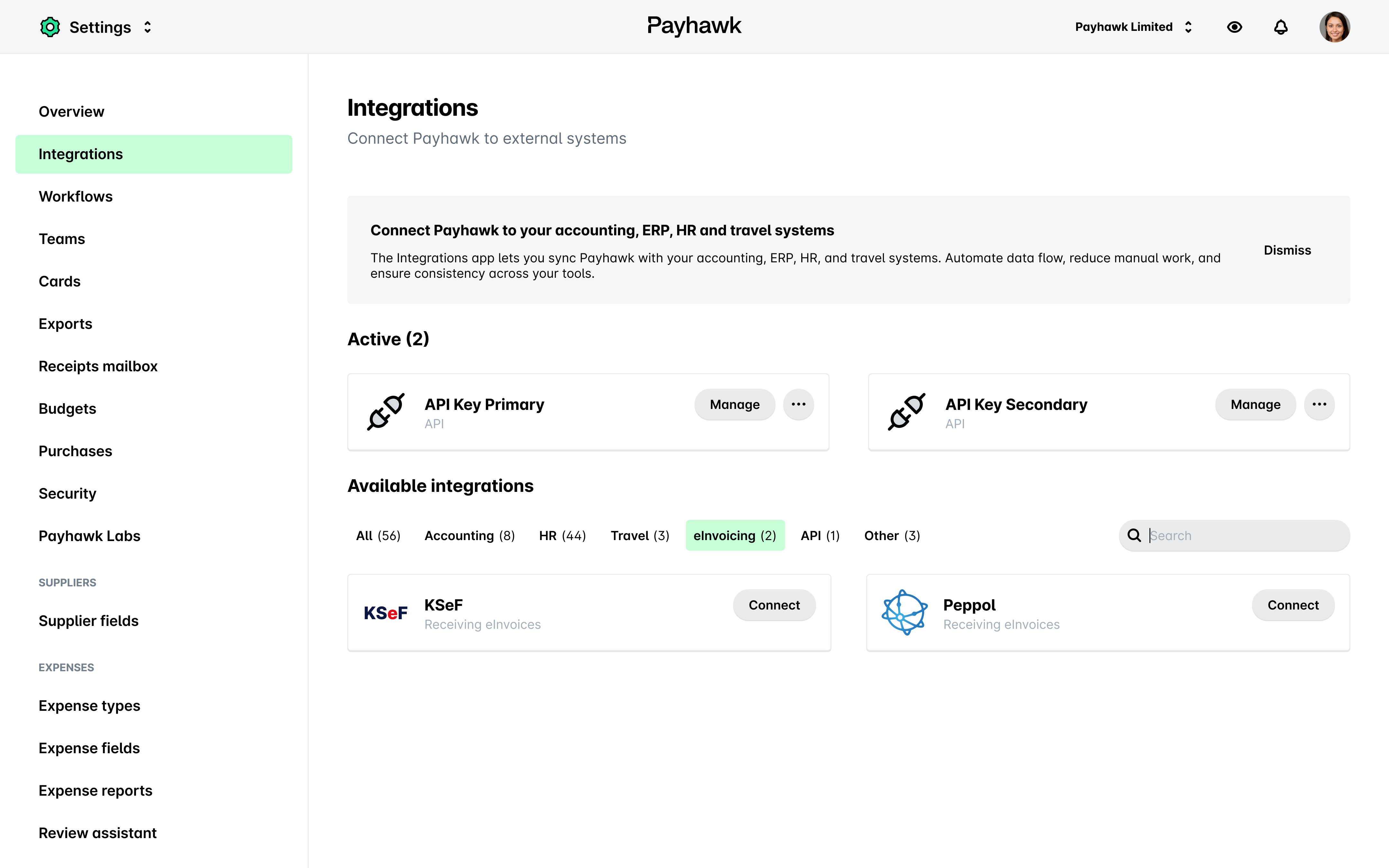Connect the KSeF integration
This screenshot has width=1389, height=868.
point(774,604)
